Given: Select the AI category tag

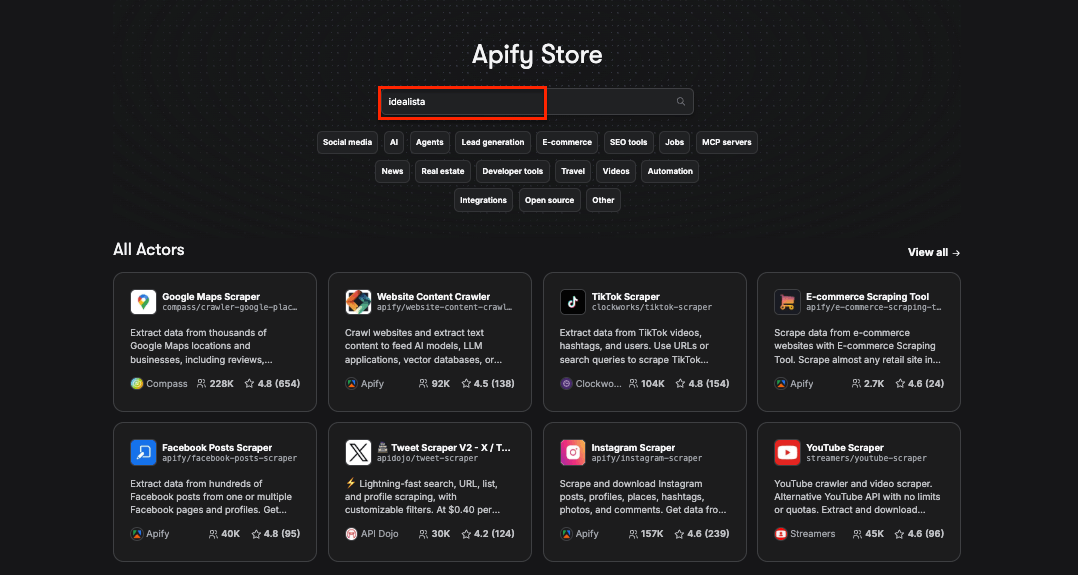Looking at the screenshot, I should [394, 142].
